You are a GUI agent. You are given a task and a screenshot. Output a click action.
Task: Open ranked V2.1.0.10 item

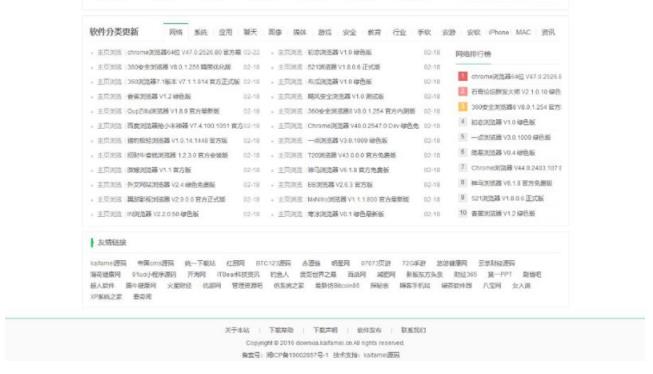[x=516, y=92]
